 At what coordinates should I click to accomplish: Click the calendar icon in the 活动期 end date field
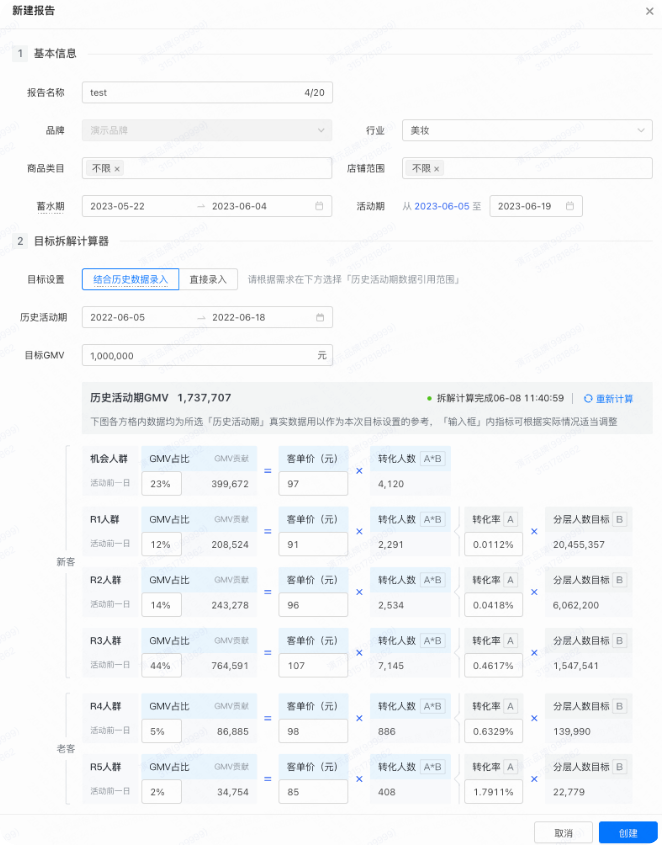coord(570,206)
